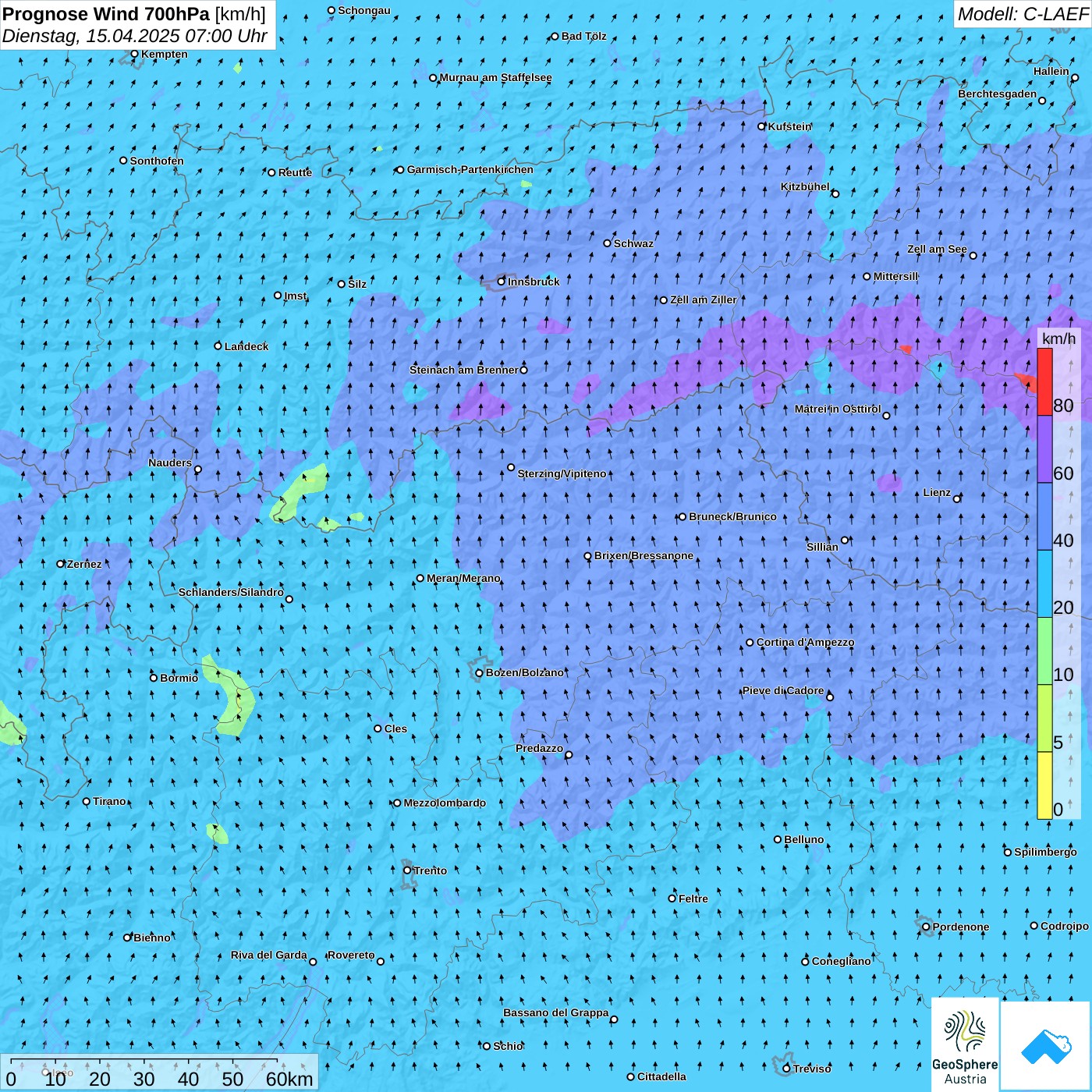
Task: Pick the green 10–20 km/h legend swatch
Action: 1044,651
